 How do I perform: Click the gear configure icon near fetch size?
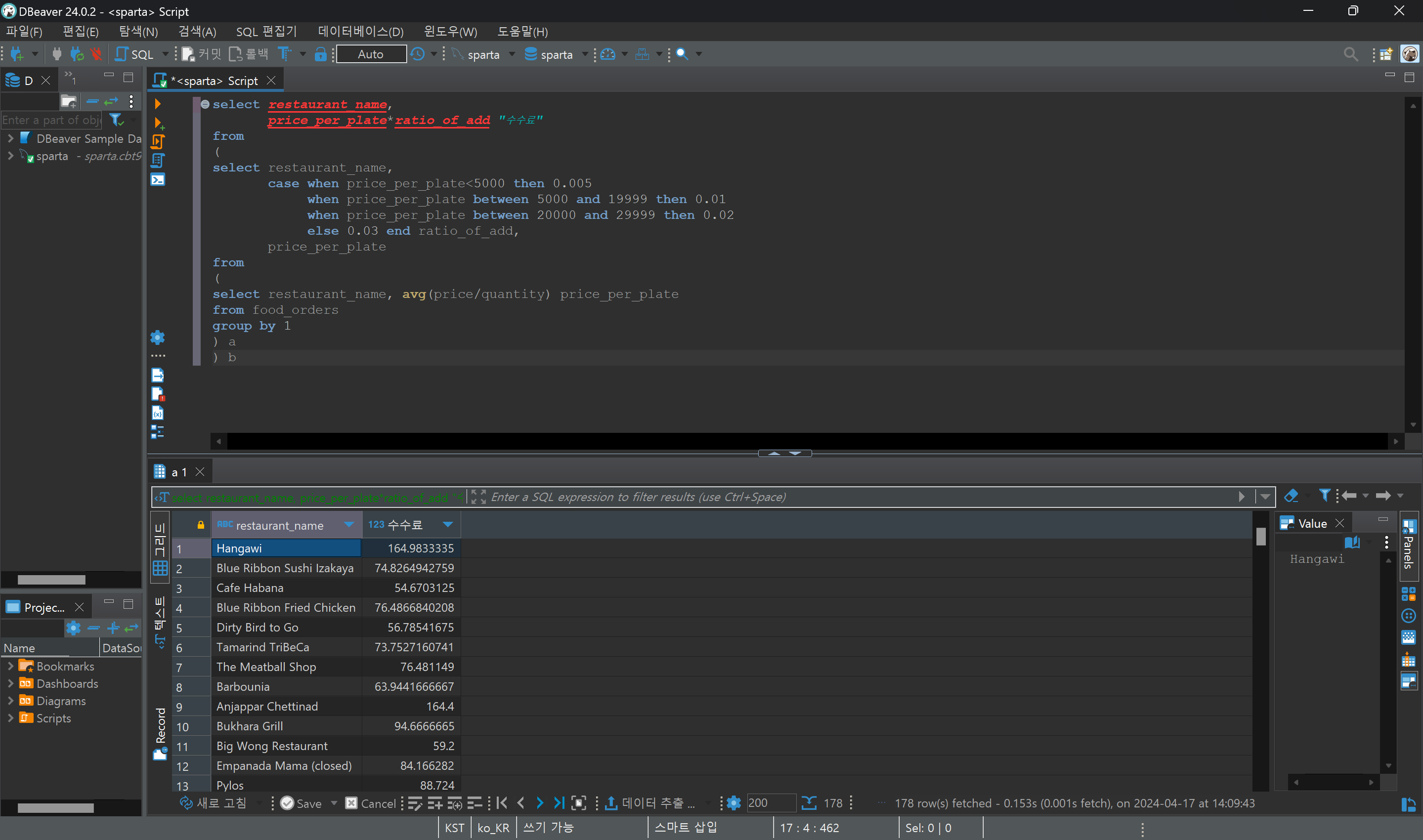pos(733,802)
